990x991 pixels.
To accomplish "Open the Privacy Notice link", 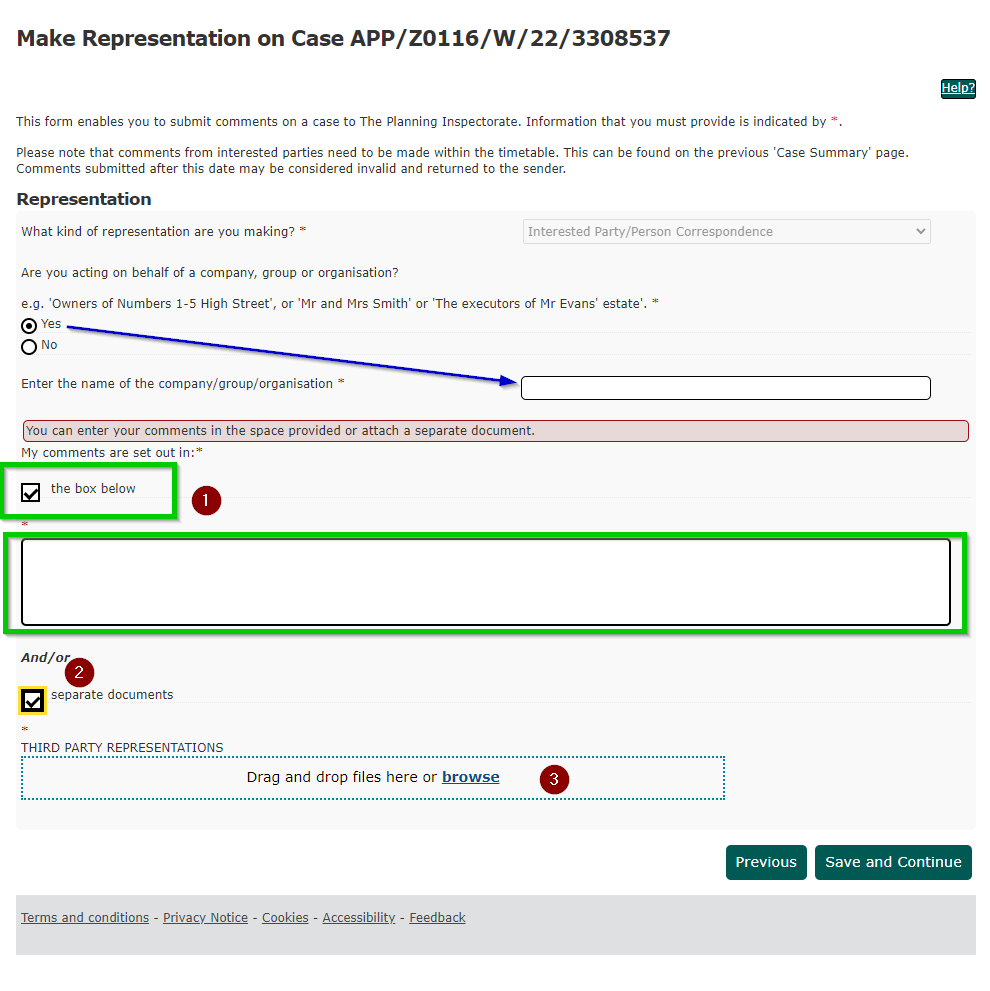I will (205, 918).
